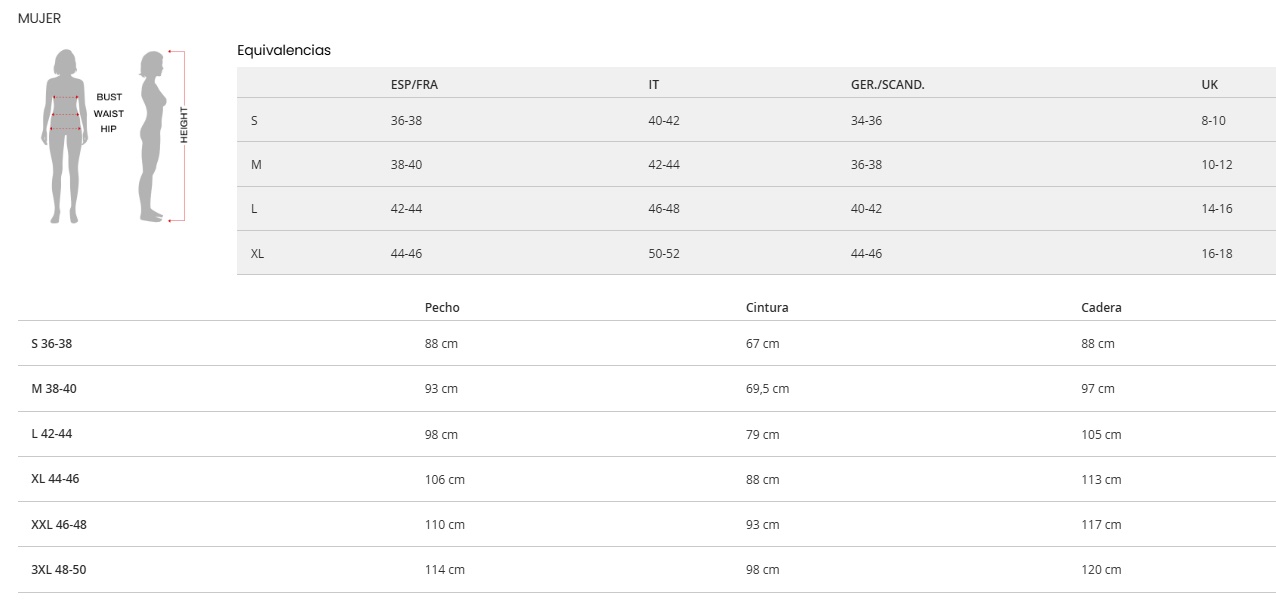Click the Equivalencias table title
This screenshot has width=1276, height=609.
click(283, 50)
